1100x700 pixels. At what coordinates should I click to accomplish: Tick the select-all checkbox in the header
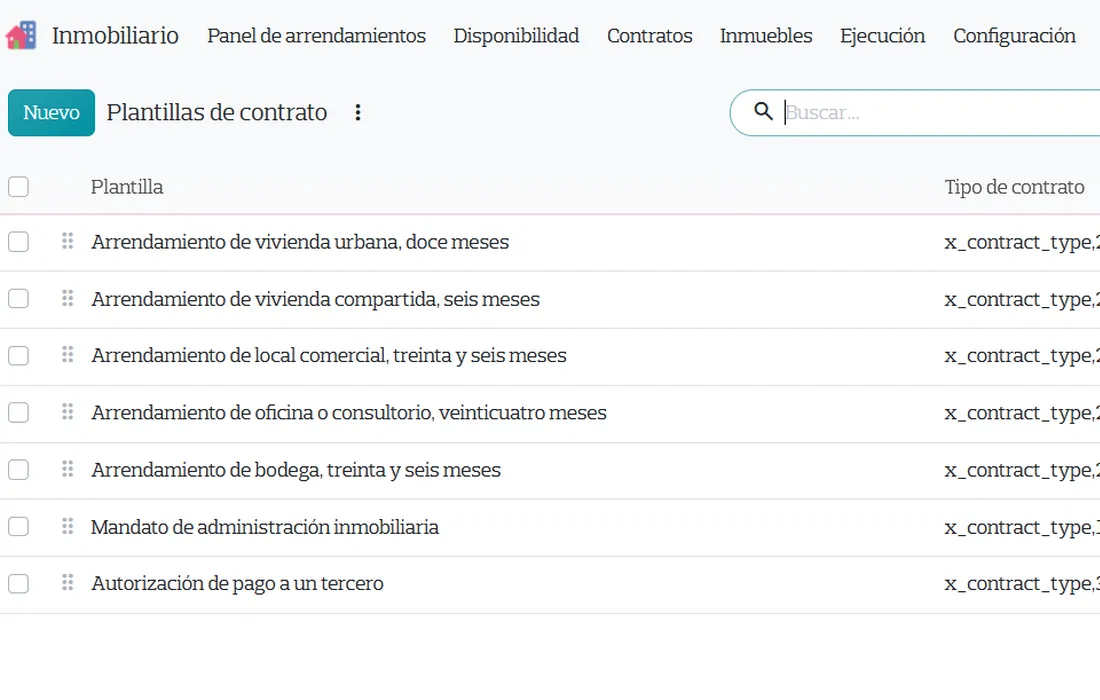click(18, 187)
